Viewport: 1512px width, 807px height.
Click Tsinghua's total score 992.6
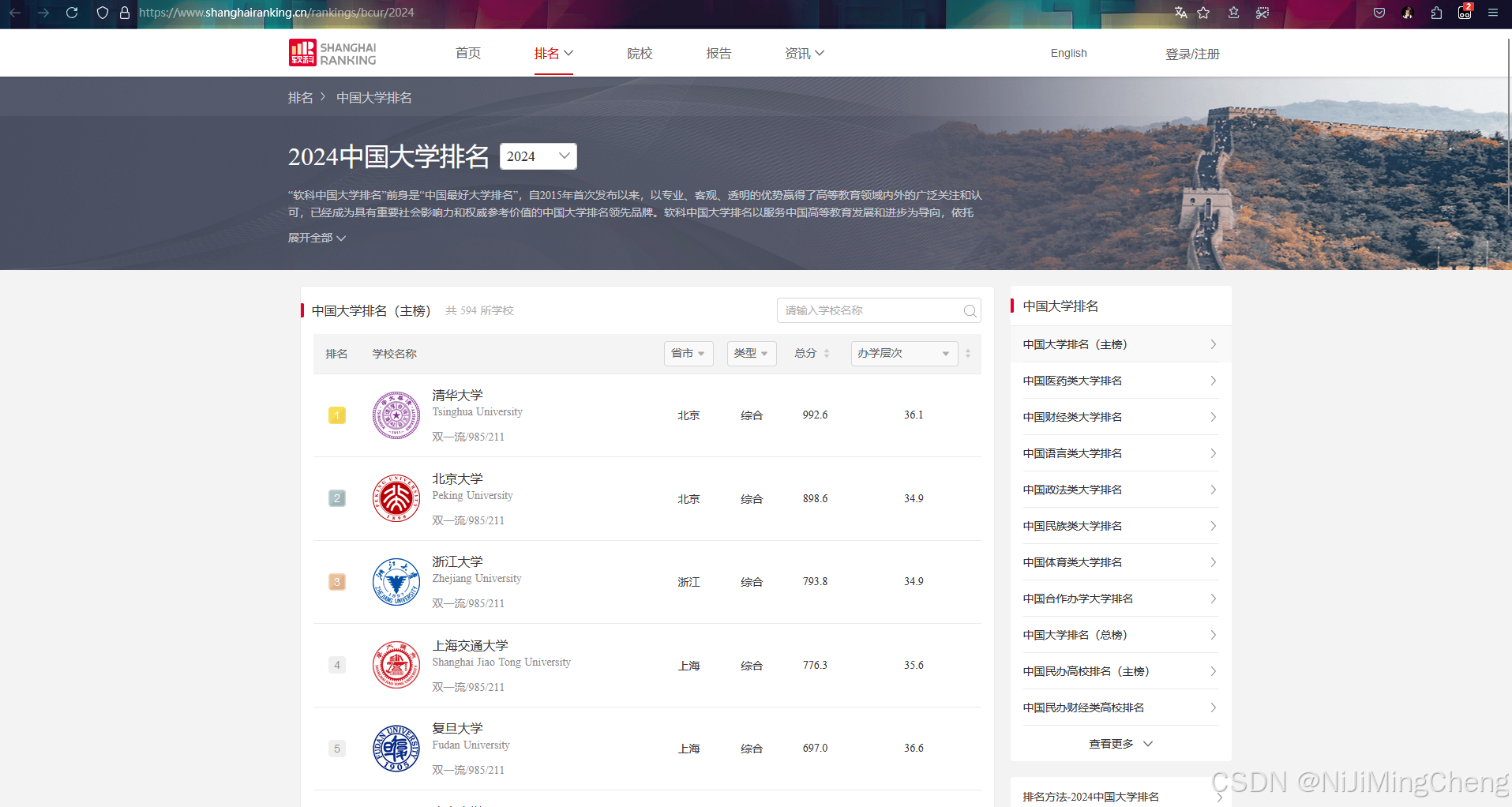(x=815, y=415)
